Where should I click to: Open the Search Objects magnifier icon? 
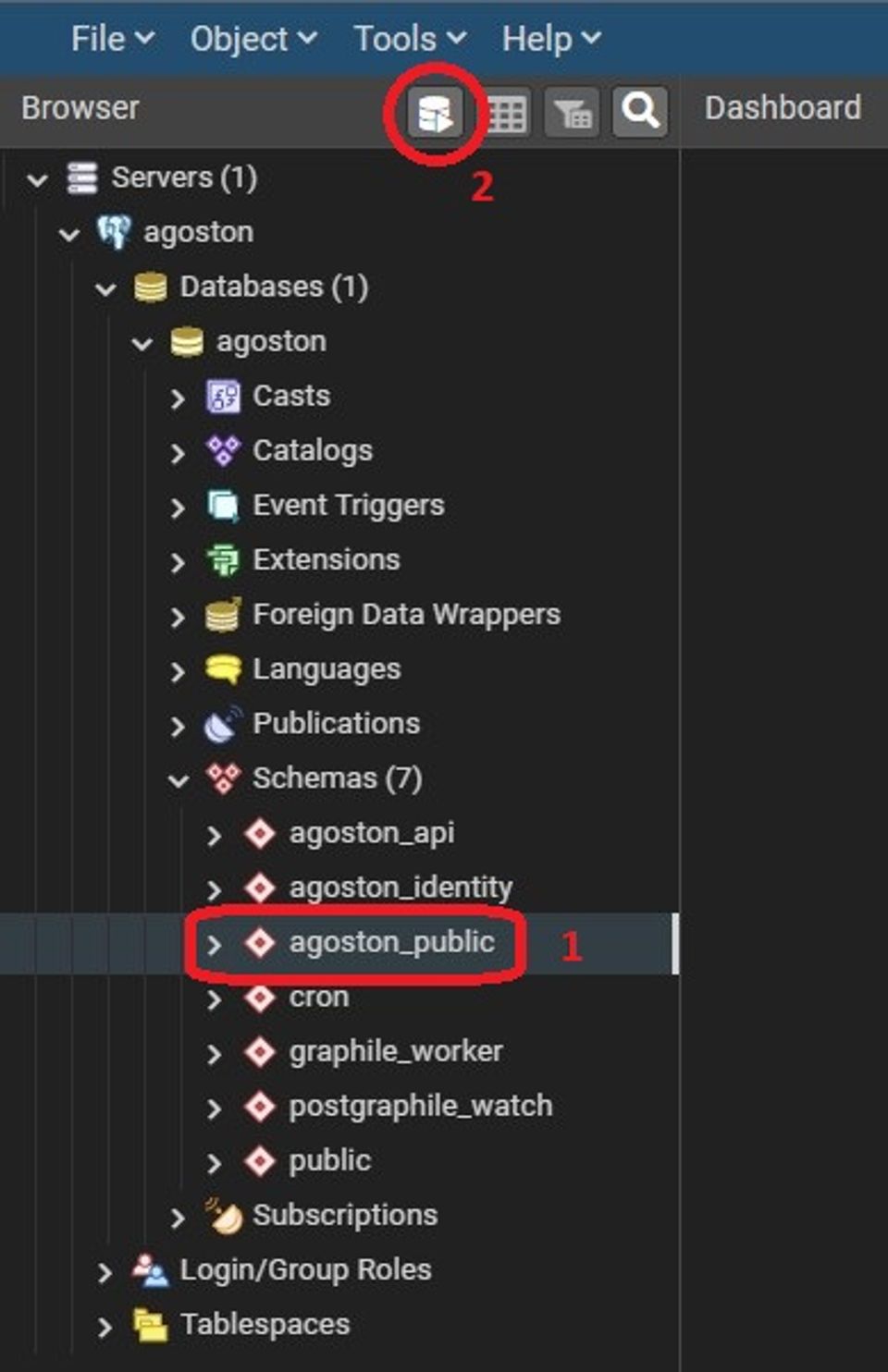pyautogui.click(x=640, y=113)
